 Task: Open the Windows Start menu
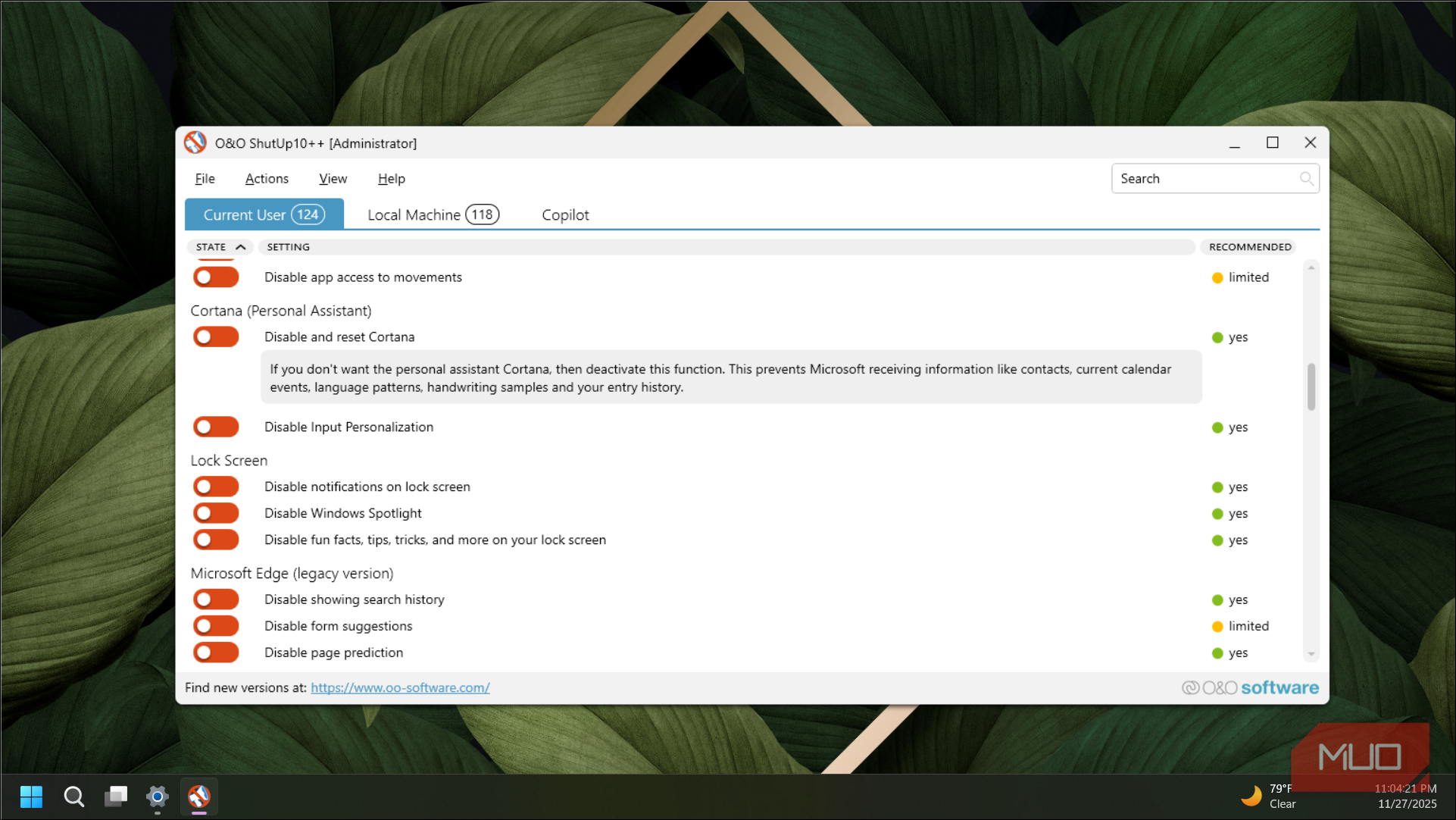[x=31, y=797]
